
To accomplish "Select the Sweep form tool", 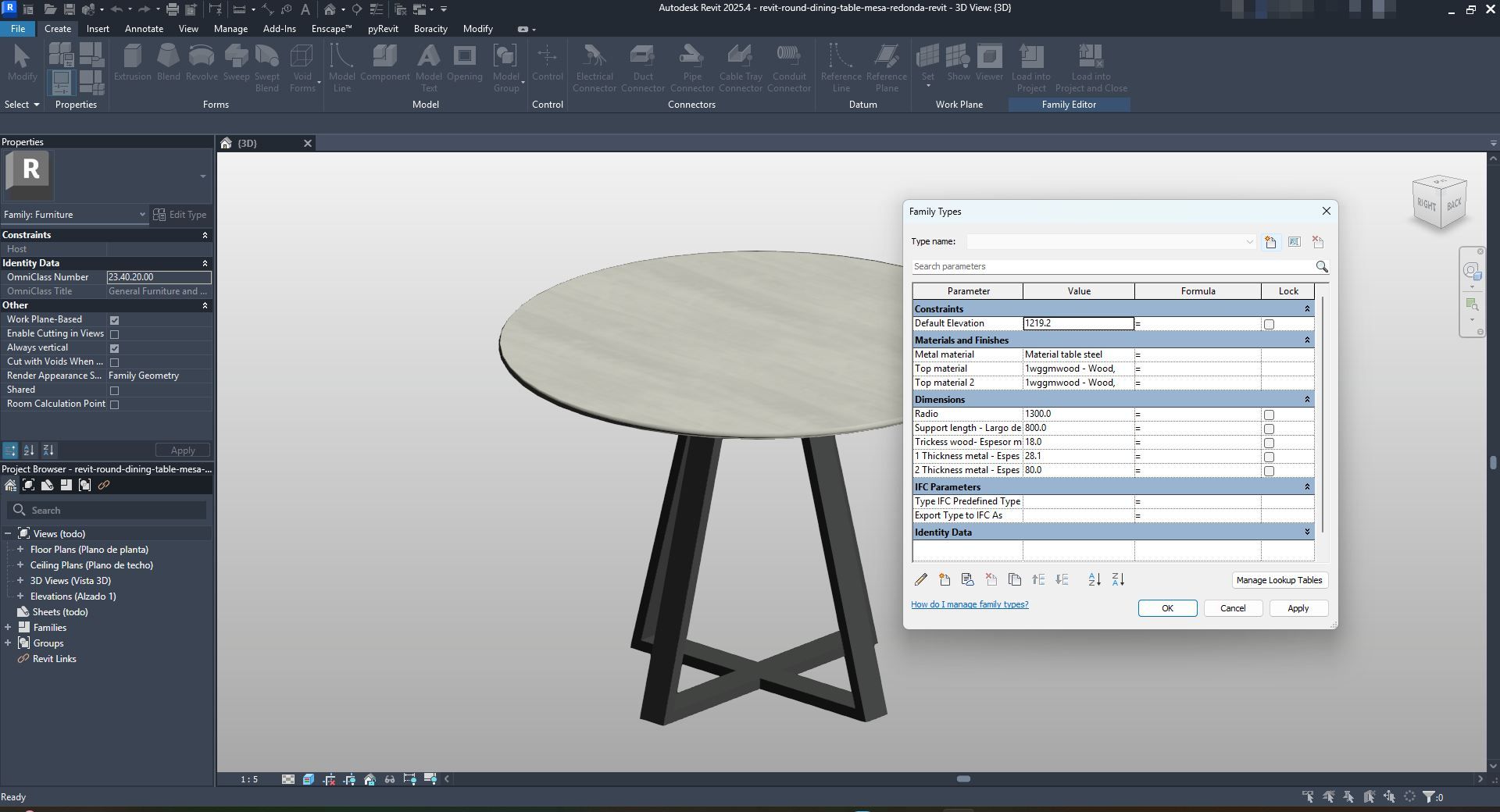I will click(236, 62).
